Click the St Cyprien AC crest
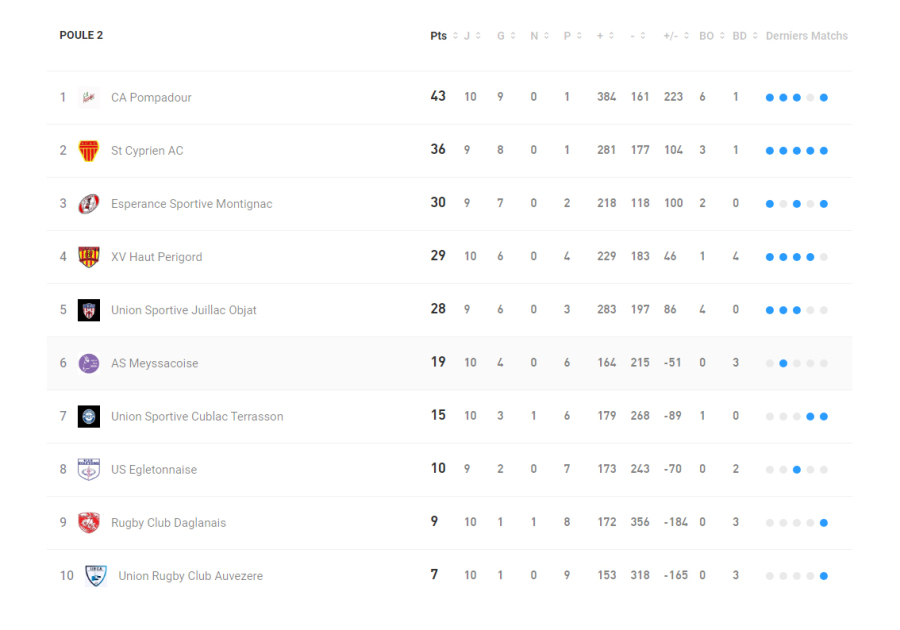Screen dimensions: 900x630 pyautogui.click(x=89, y=150)
